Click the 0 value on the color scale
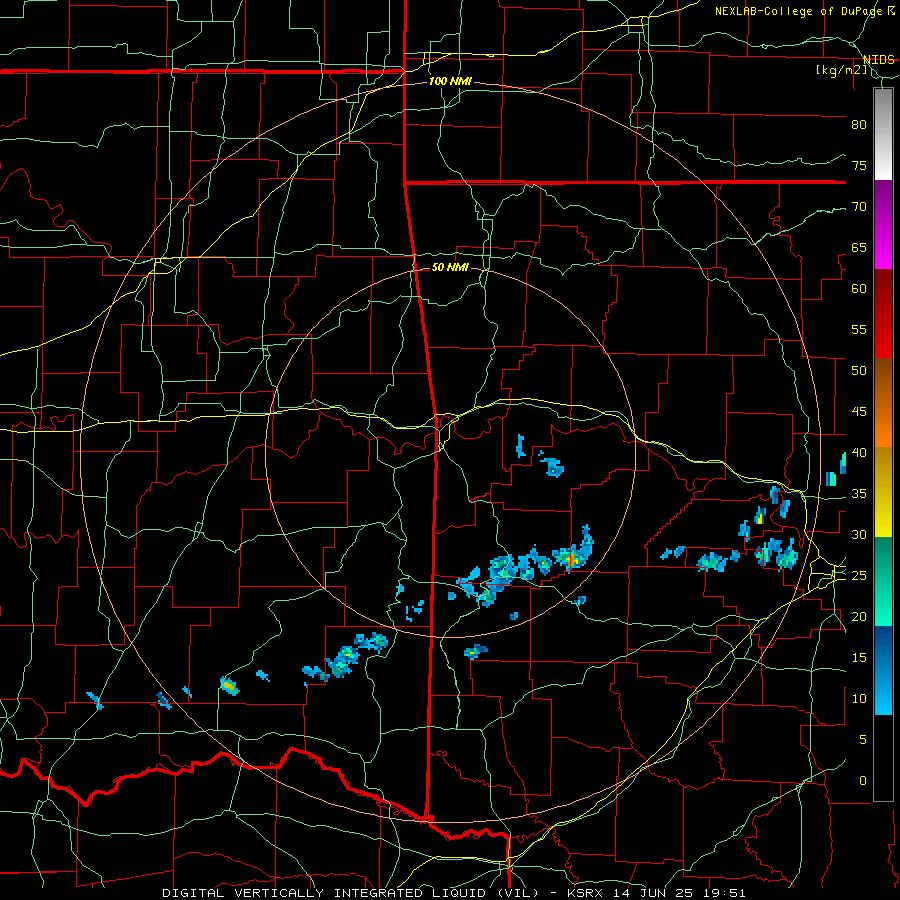Viewport: 900px width, 900px height. click(x=863, y=781)
